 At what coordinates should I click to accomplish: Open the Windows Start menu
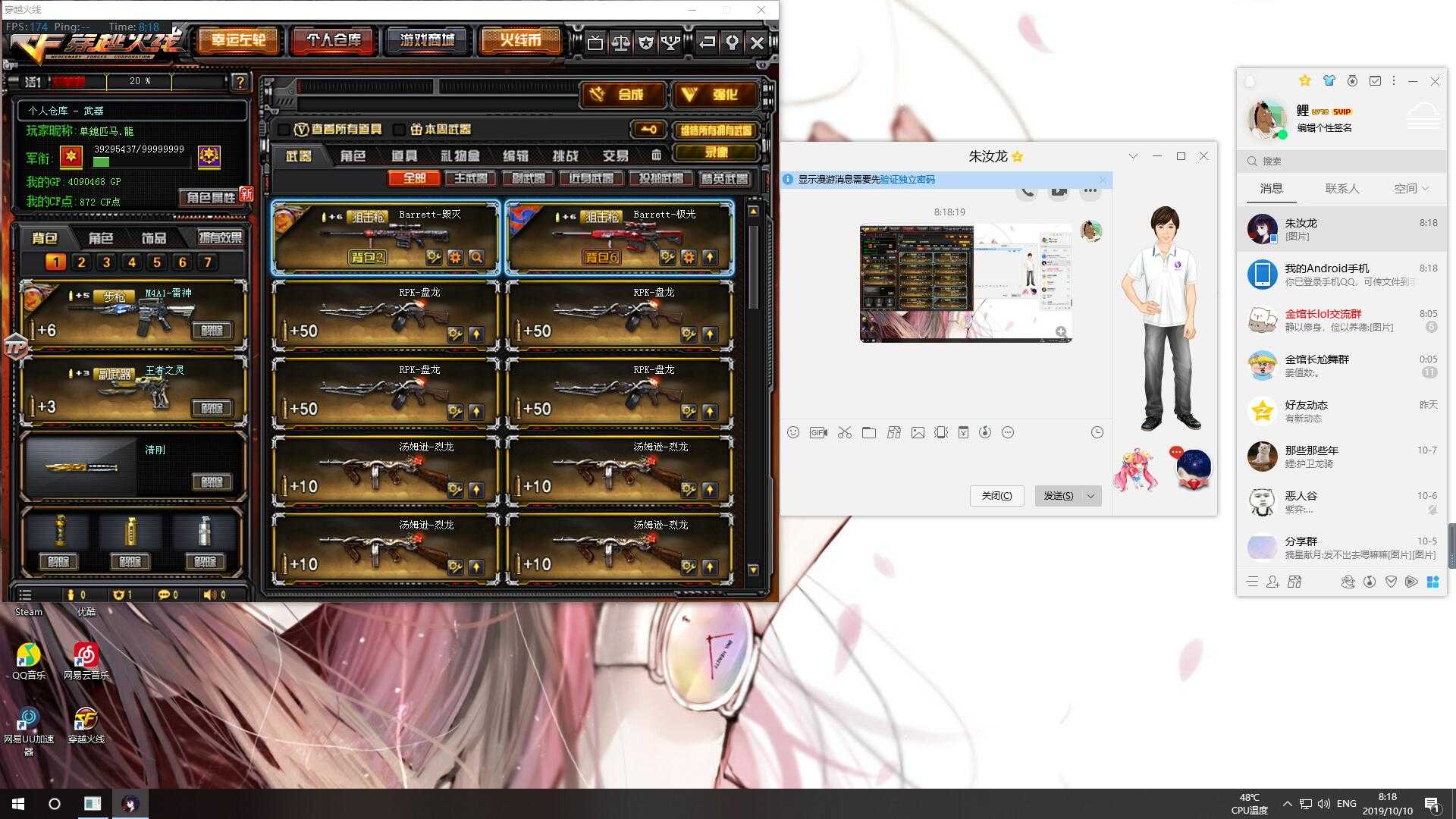point(18,804)
